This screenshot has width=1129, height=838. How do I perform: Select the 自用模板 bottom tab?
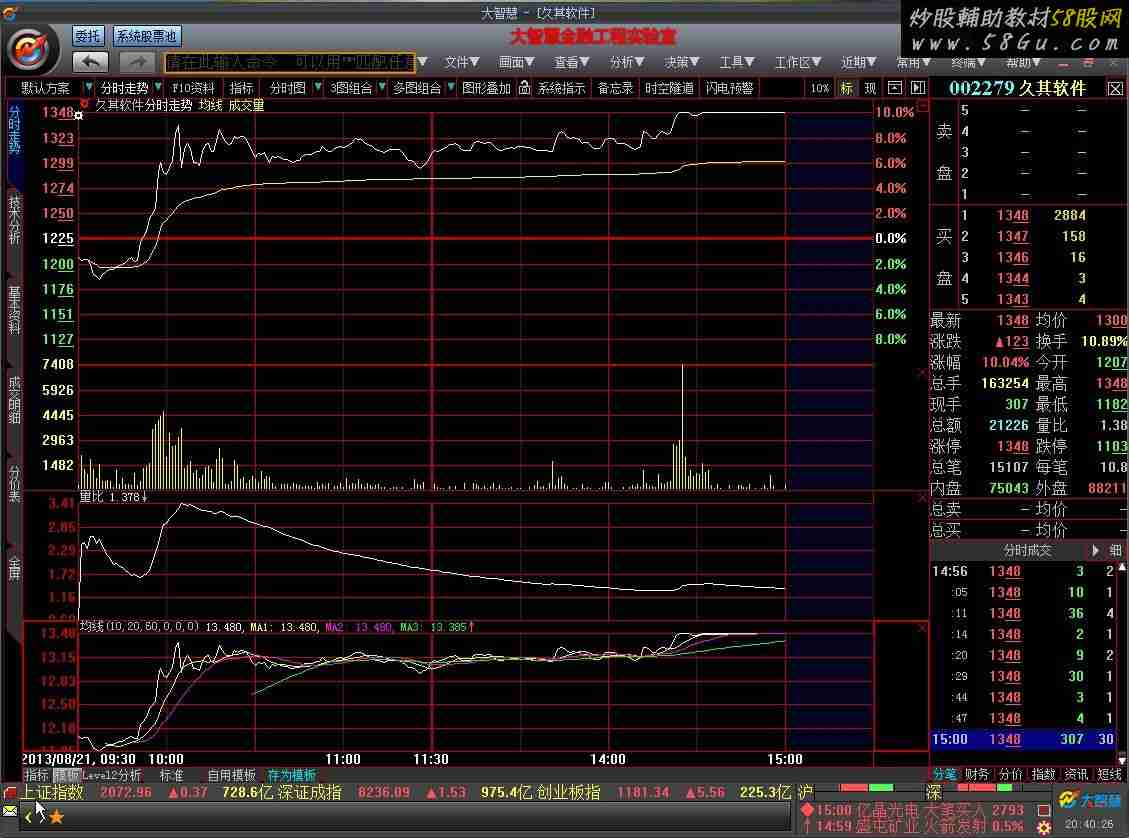pos(231,775)
